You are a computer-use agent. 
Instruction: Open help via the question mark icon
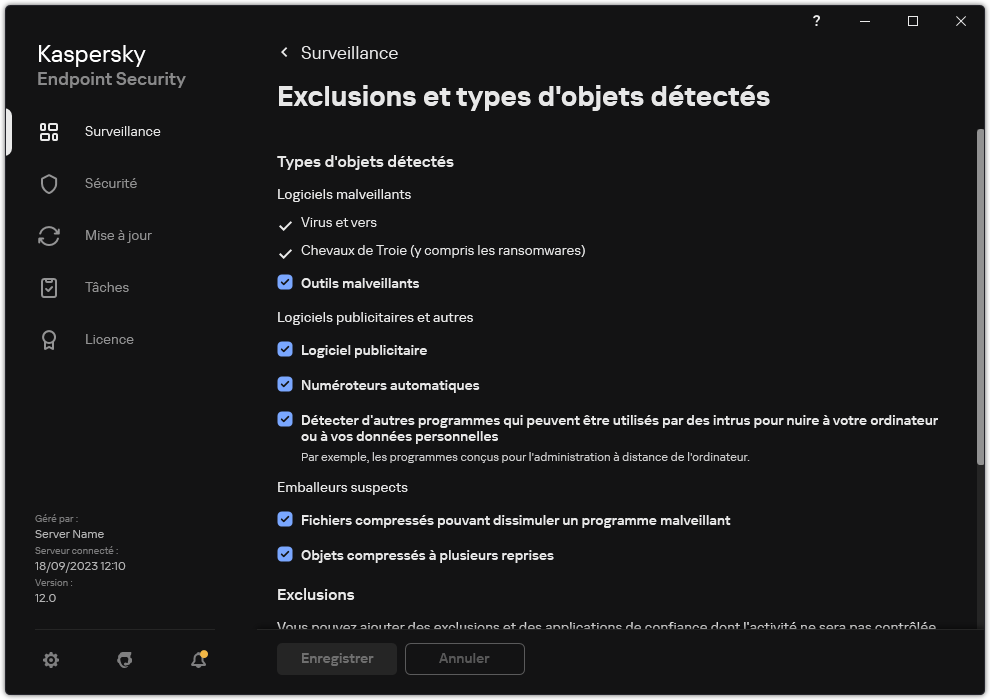click(815, 21)
